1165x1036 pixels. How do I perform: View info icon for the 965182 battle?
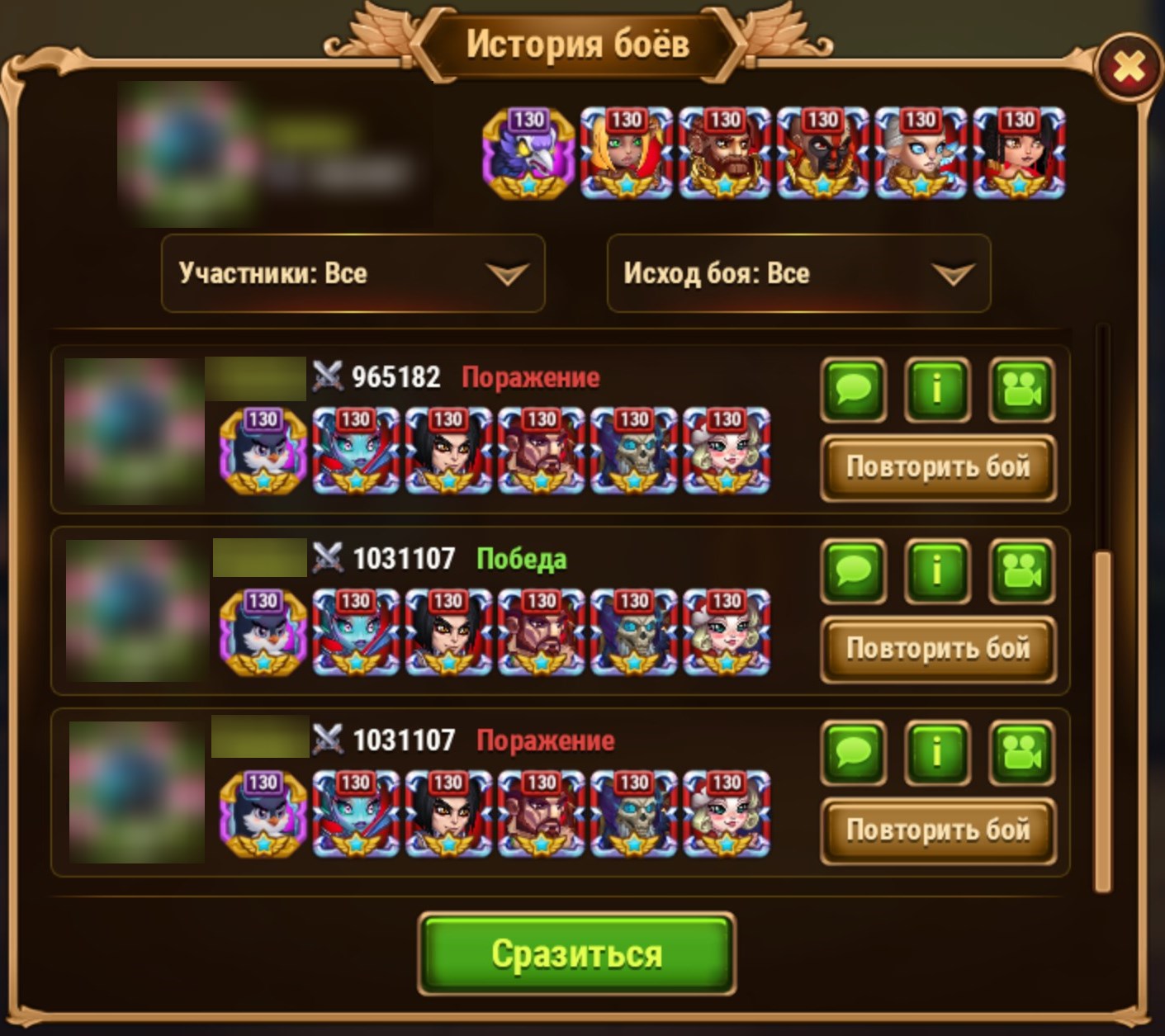937,390
